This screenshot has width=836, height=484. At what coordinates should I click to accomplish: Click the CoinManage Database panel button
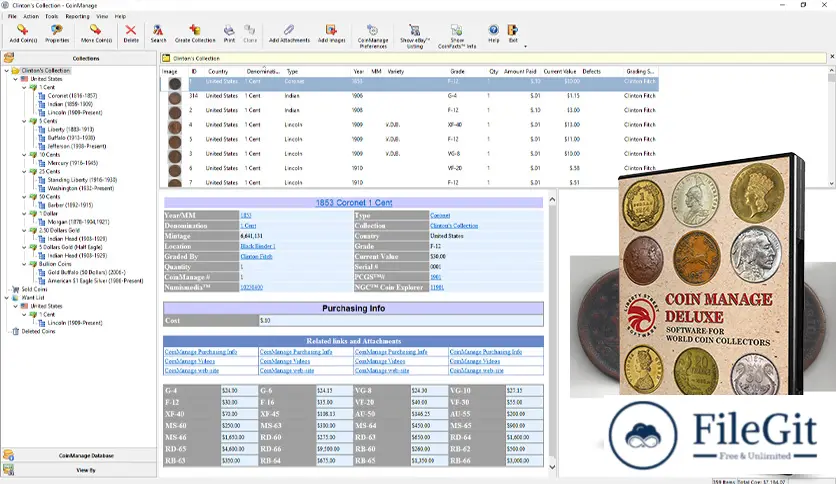pos(86,456)
